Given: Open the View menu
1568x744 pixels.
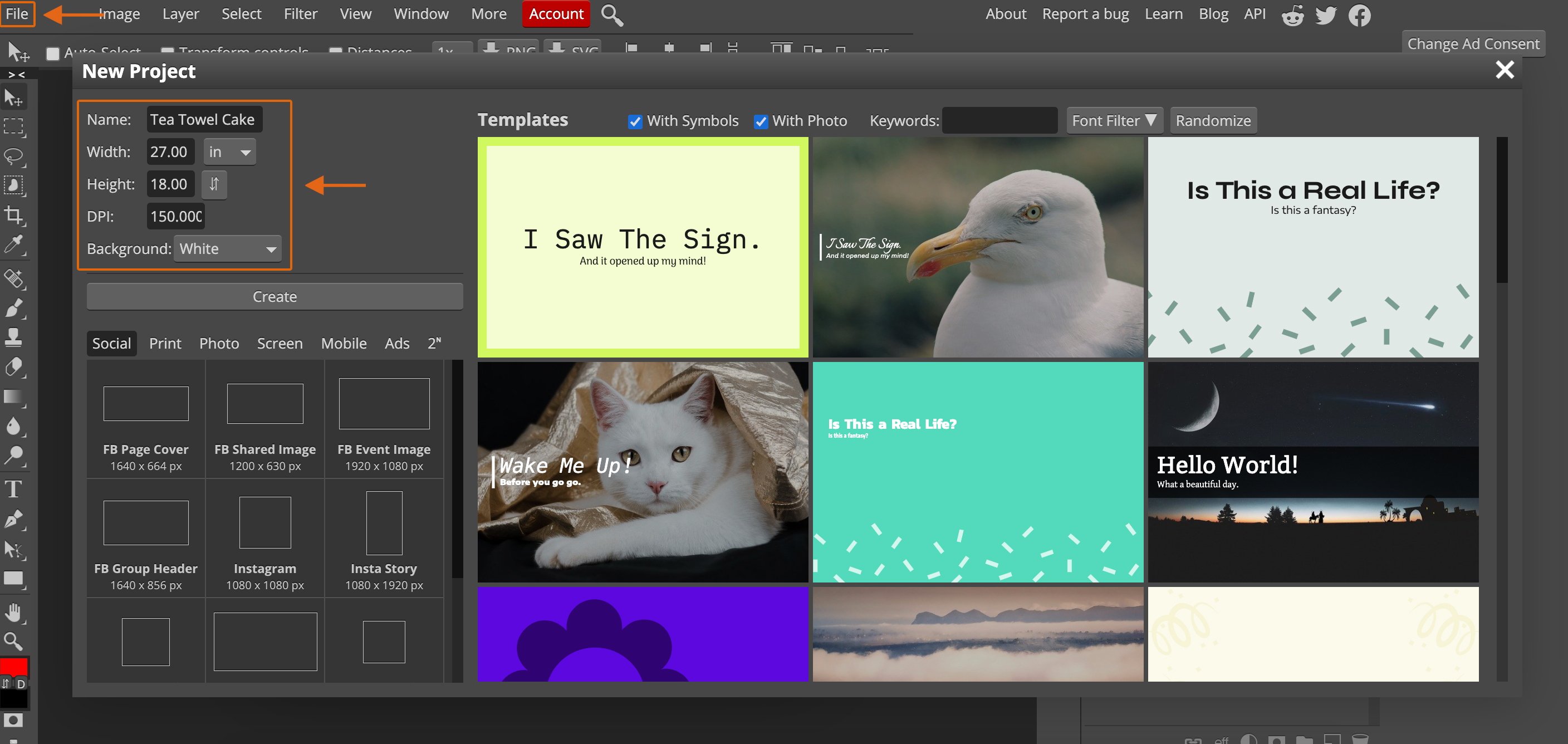Looking at the screenshot, I should tap(355, 13).
